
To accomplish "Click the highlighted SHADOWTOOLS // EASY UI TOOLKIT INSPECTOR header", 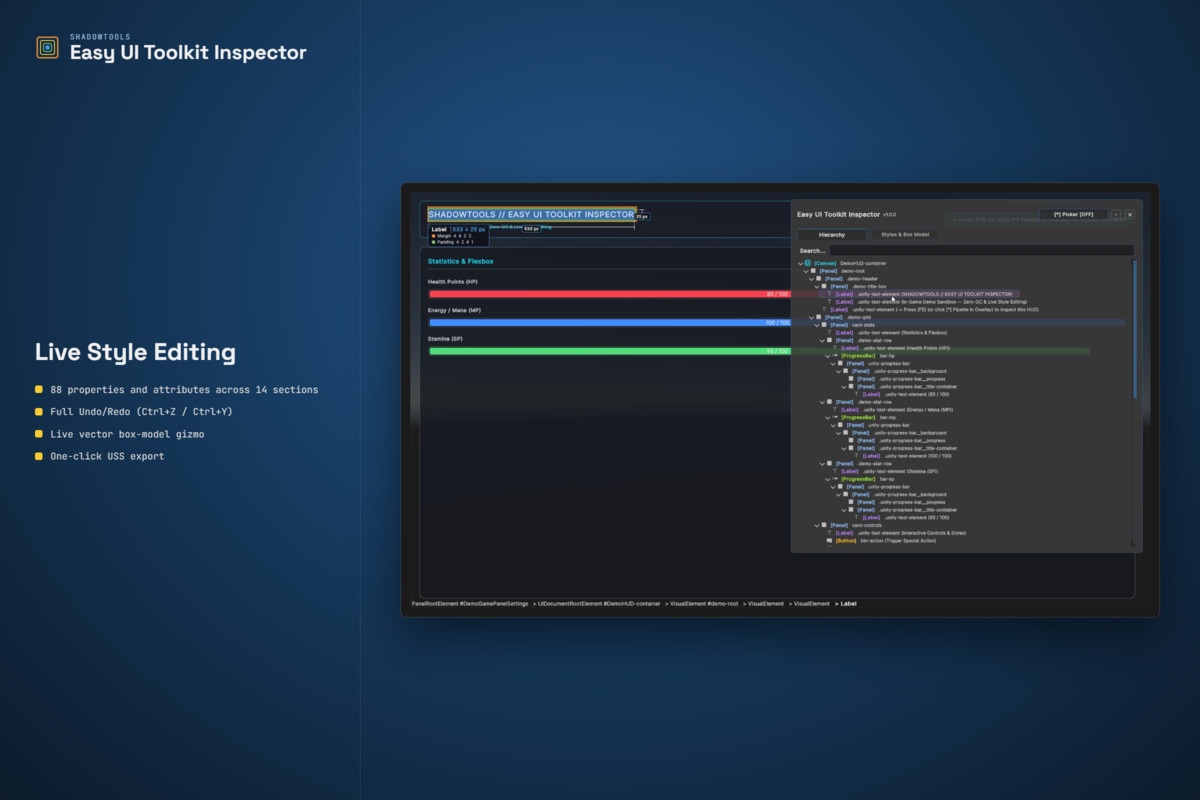I will [x=531, y=214].
